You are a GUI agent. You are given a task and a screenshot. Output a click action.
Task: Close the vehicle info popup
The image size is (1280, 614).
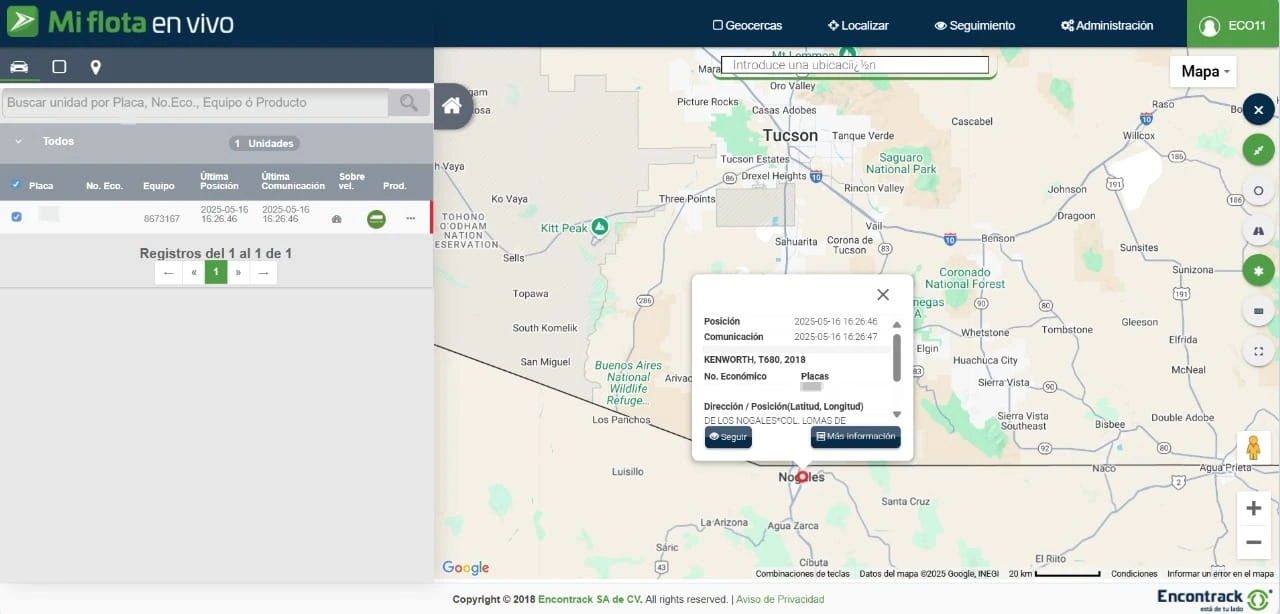coord(883,294)
